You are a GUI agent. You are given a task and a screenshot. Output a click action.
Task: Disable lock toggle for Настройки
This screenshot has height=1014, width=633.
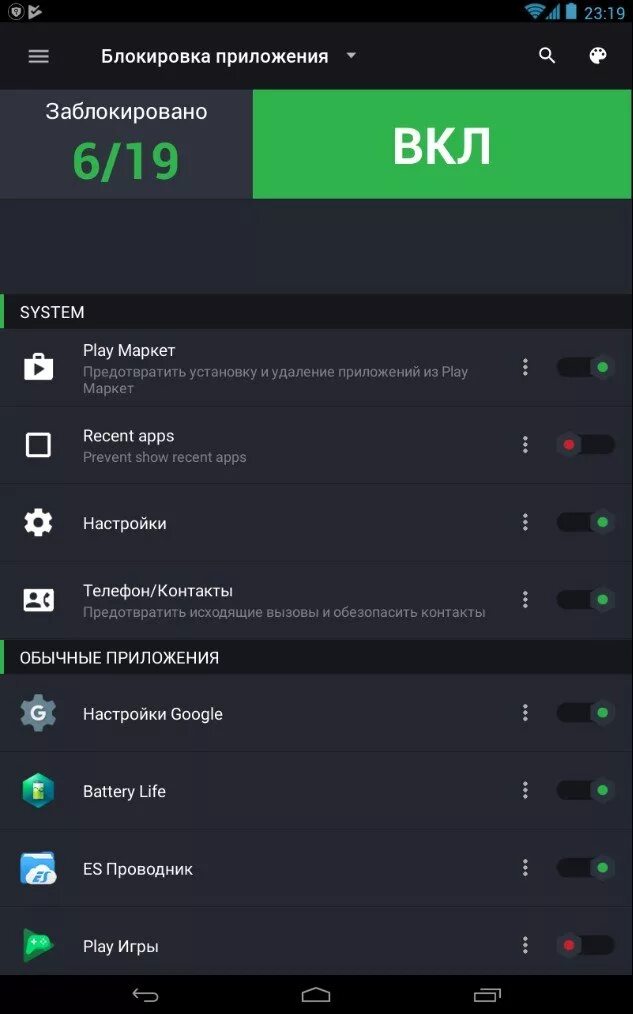pyautogui.click(x=585, y=522)
